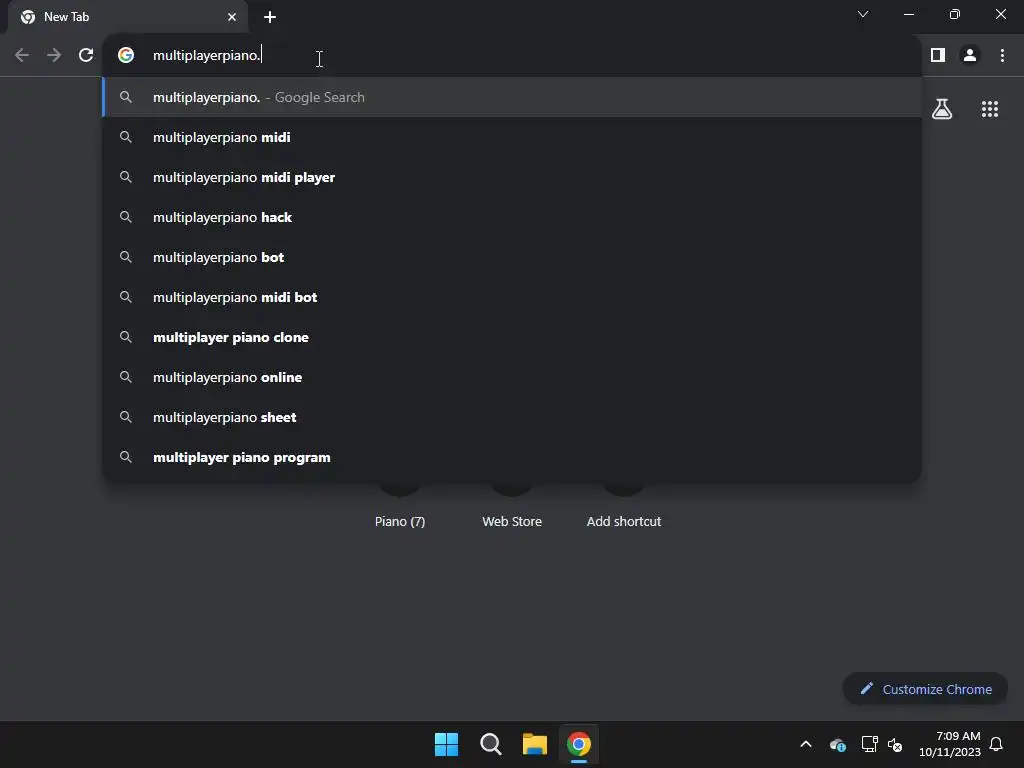The image size is (1024, 768).
Task: Click the back navigation arrow
Action: (22, 56)
